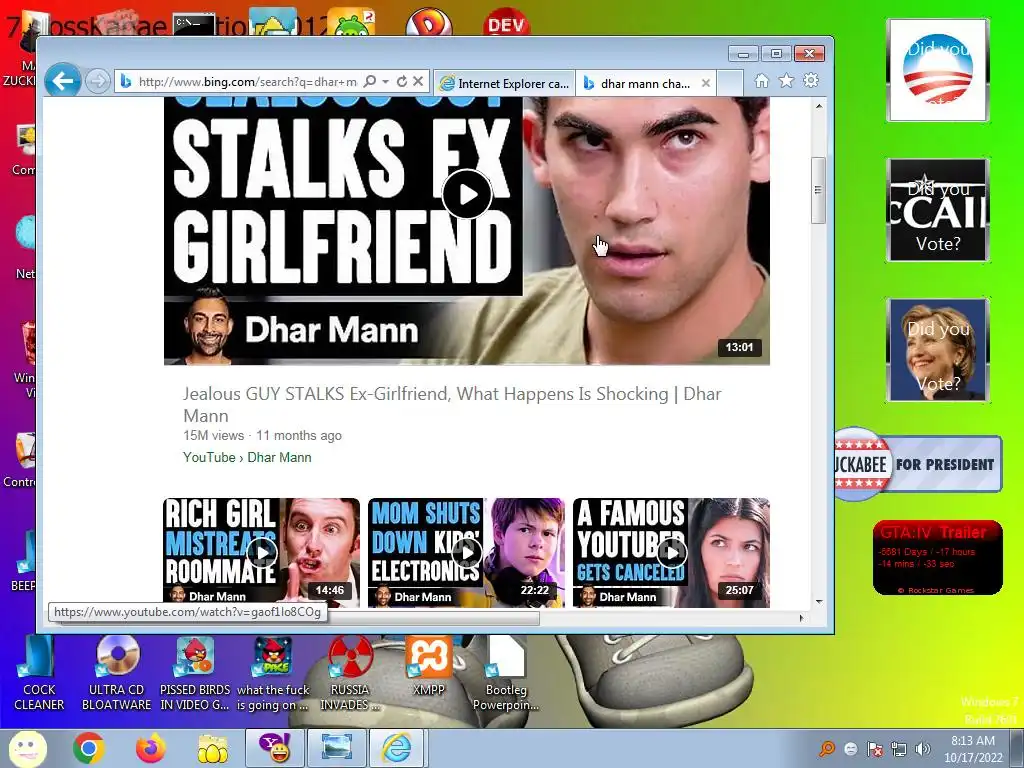Viewport: 1024px width, 768px height.
Task: Maximize the Internet Explorer window
Action: pos(776,54)
